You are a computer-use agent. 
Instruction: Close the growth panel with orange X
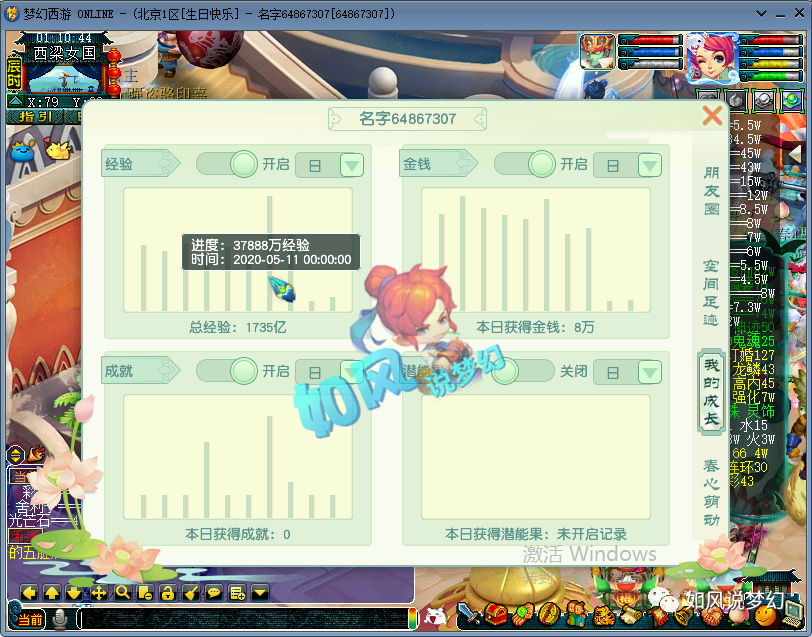(x=712, y=116)
